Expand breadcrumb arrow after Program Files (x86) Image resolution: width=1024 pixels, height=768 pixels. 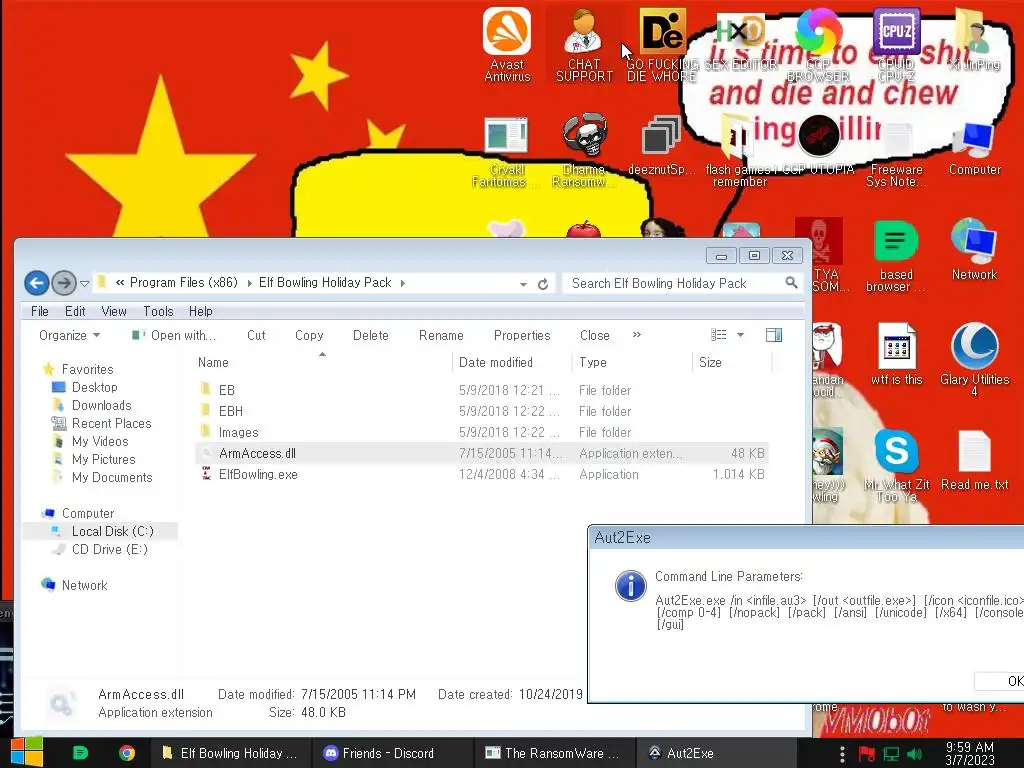(249, 283)
